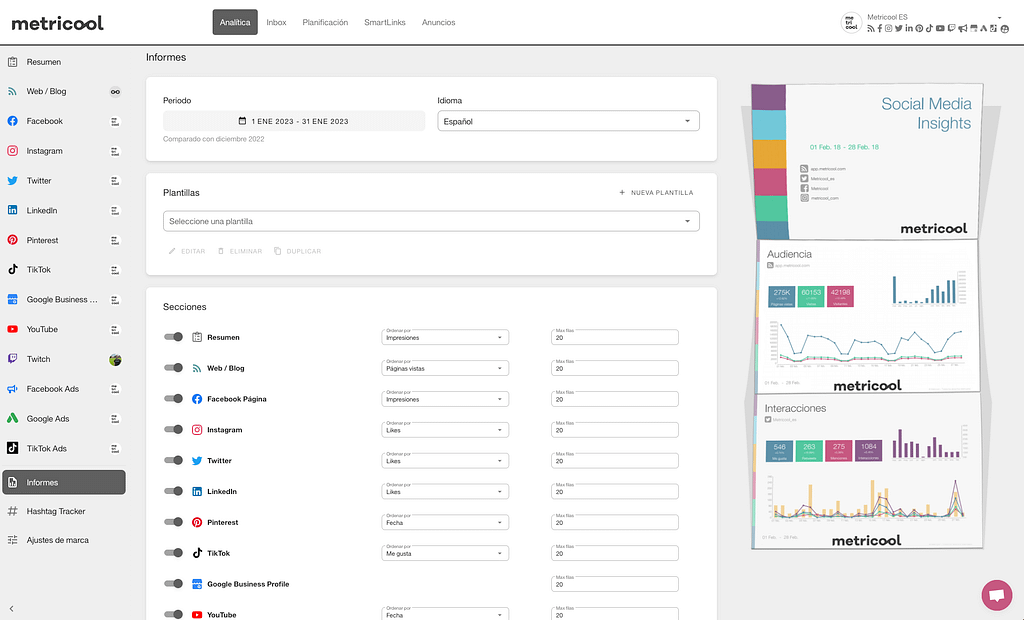Screen dimensions: 1024x620
Task: Collapse the sidebar with the arrow icon
Action: point(12,608)
